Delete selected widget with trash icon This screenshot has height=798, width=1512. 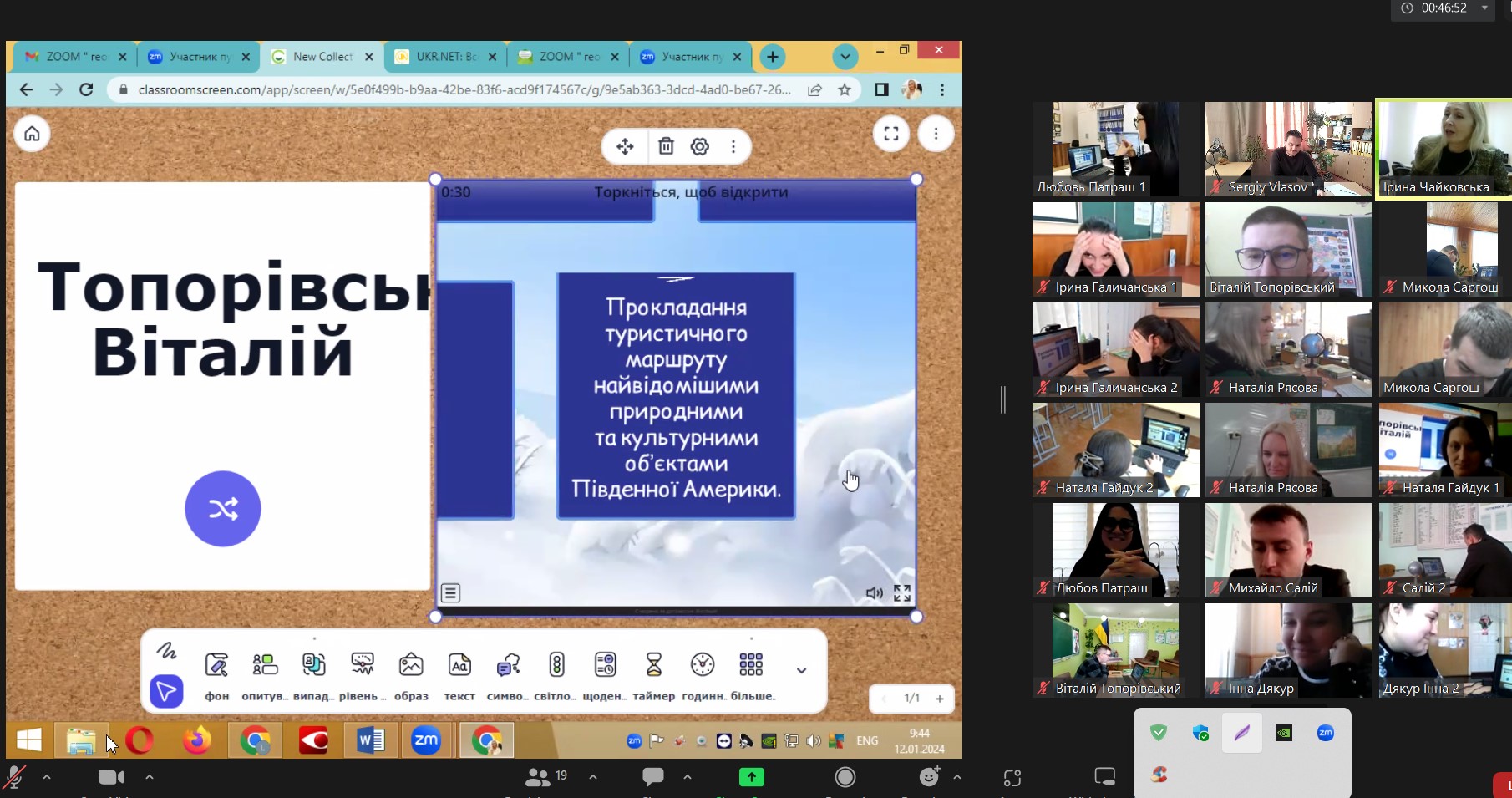coord(666,147)
